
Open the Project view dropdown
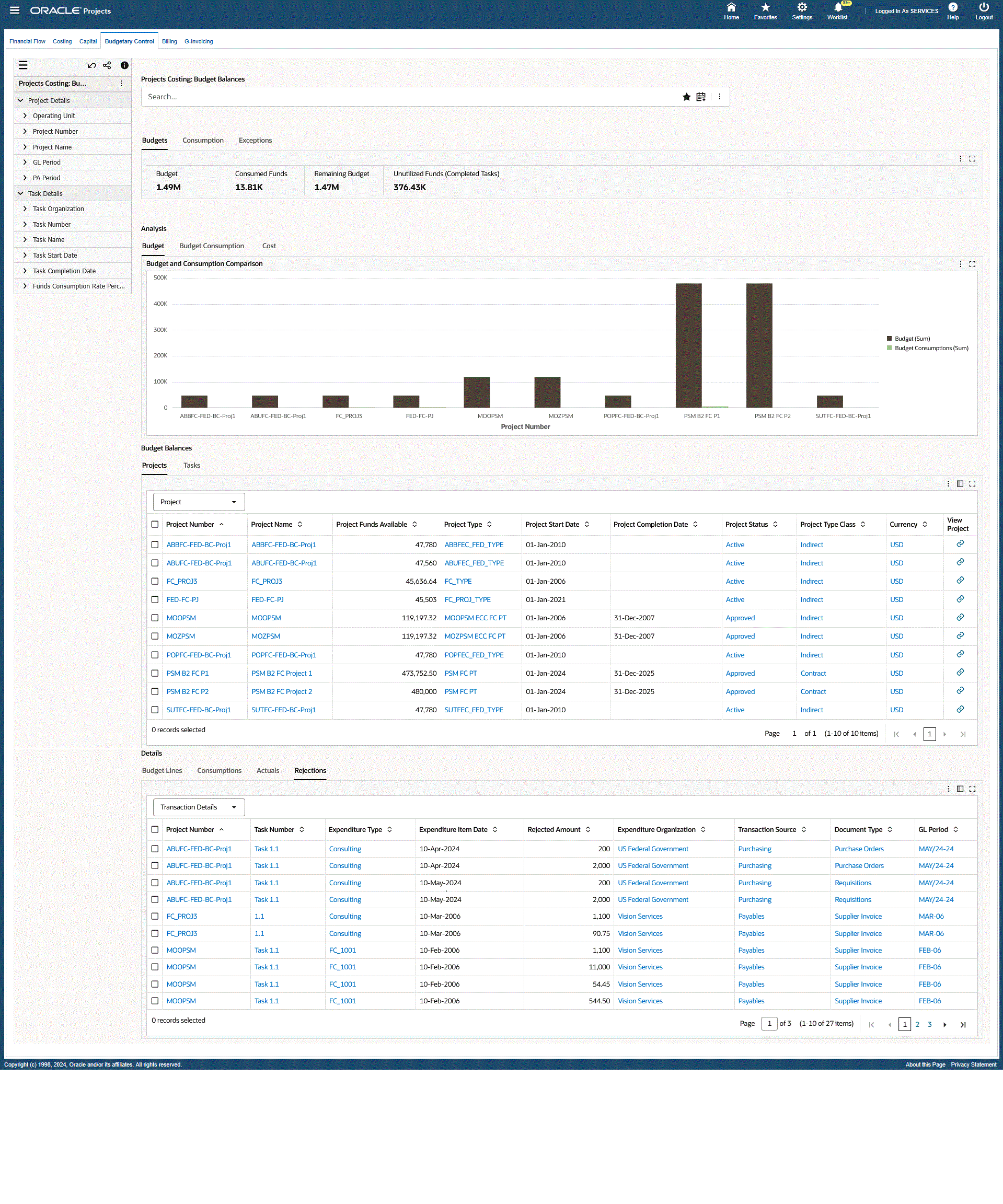(x=199, y=502)
